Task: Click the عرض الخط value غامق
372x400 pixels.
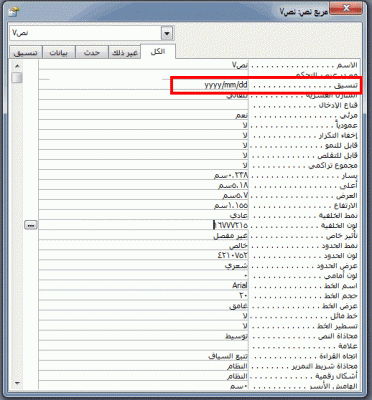Action: click(x=143, y=306)
